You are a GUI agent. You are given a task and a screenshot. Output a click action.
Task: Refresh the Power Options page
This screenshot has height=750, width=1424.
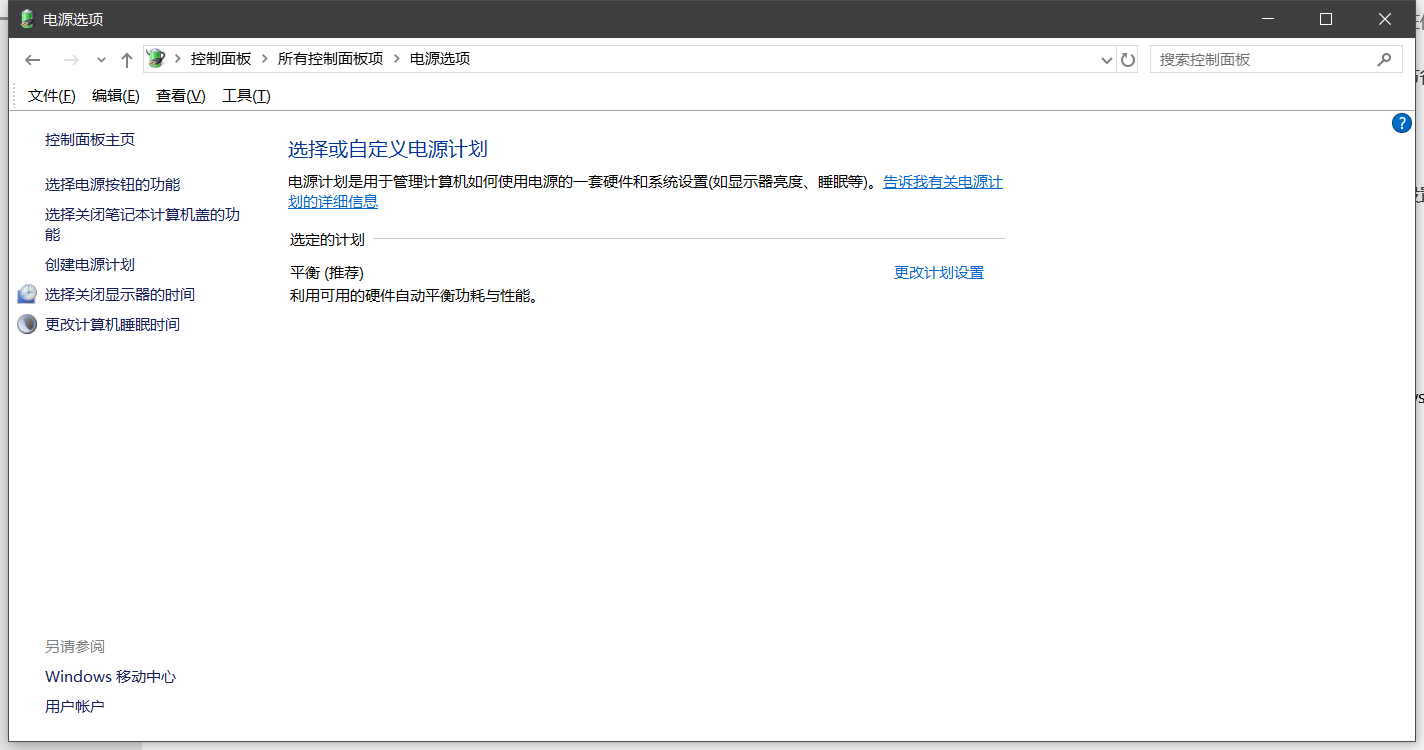[1128, 60]
